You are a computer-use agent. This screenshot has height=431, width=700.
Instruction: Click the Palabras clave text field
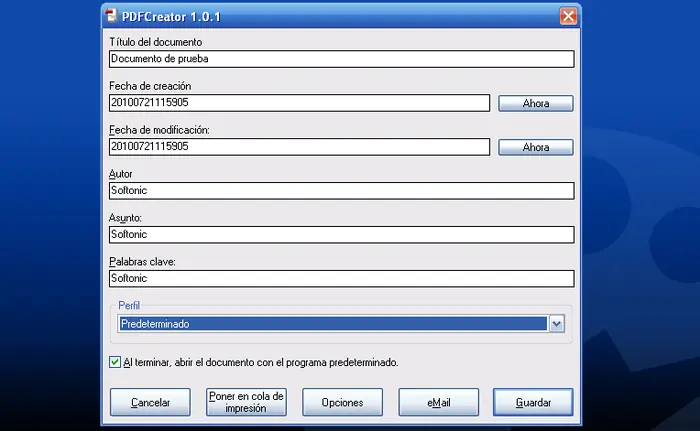(342, 278)
